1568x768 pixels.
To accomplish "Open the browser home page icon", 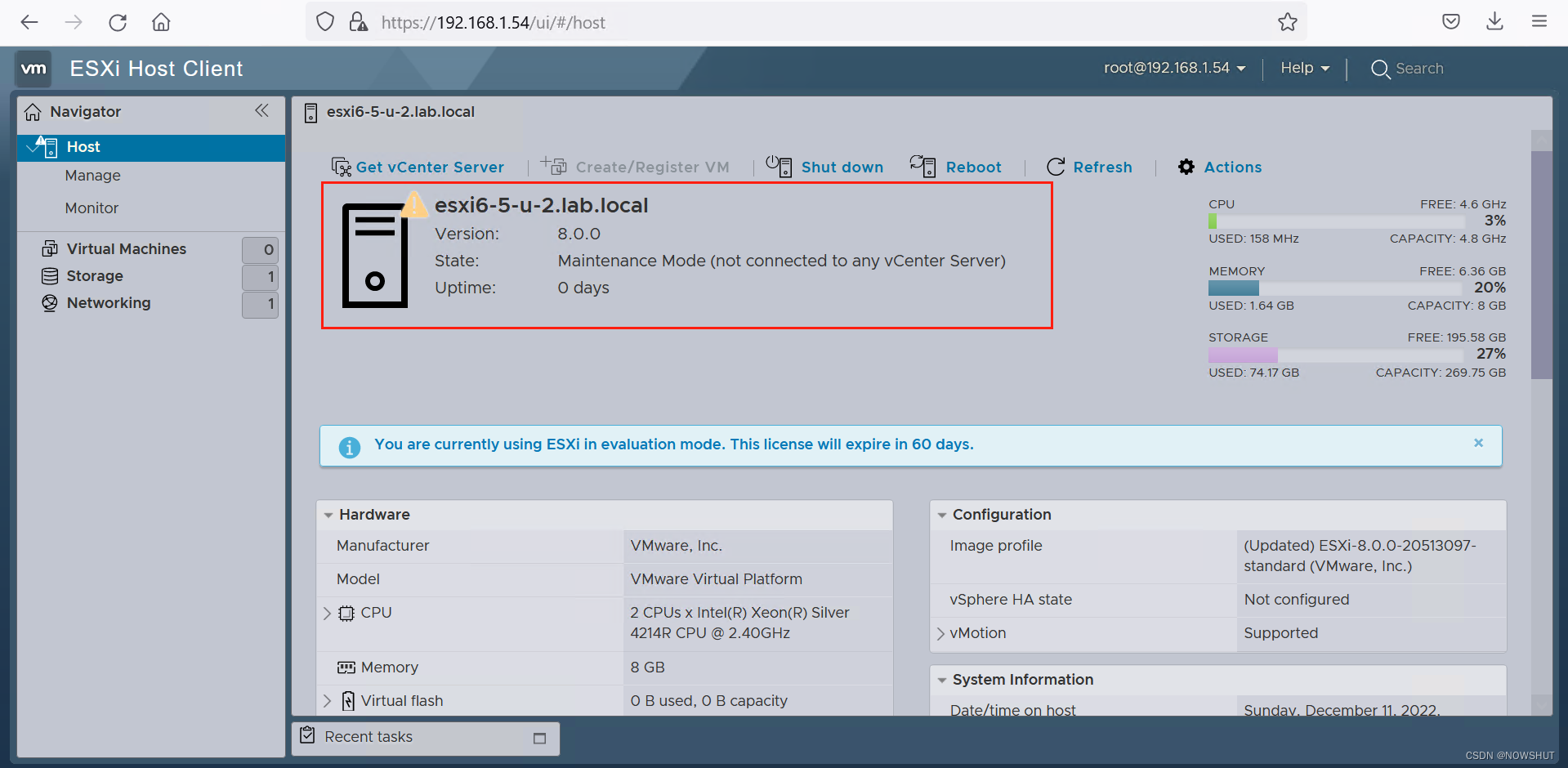I will point(161,22).
